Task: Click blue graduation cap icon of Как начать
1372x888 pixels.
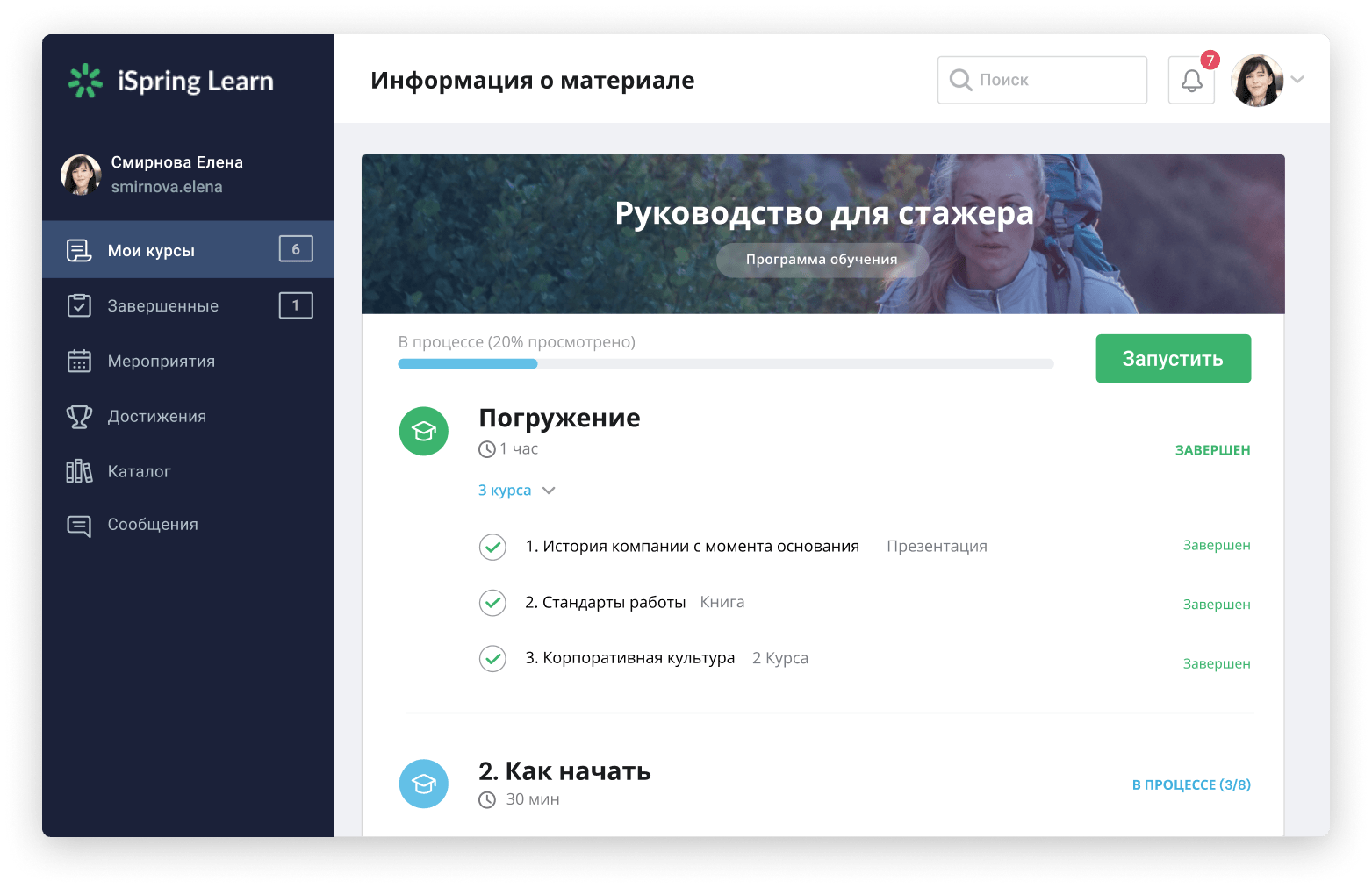Action: [424, 784]
